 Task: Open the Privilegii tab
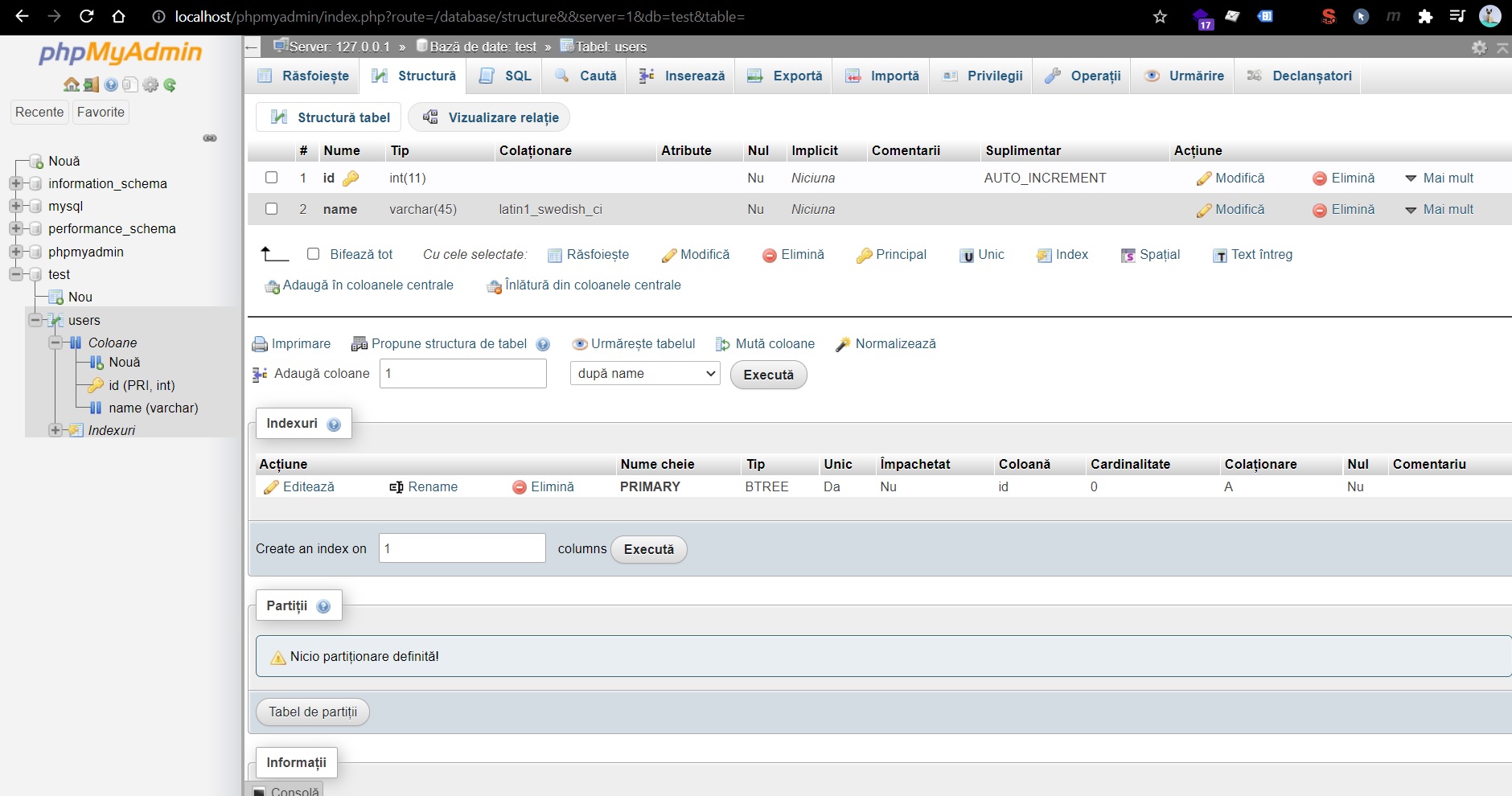[x=982, y=76]
